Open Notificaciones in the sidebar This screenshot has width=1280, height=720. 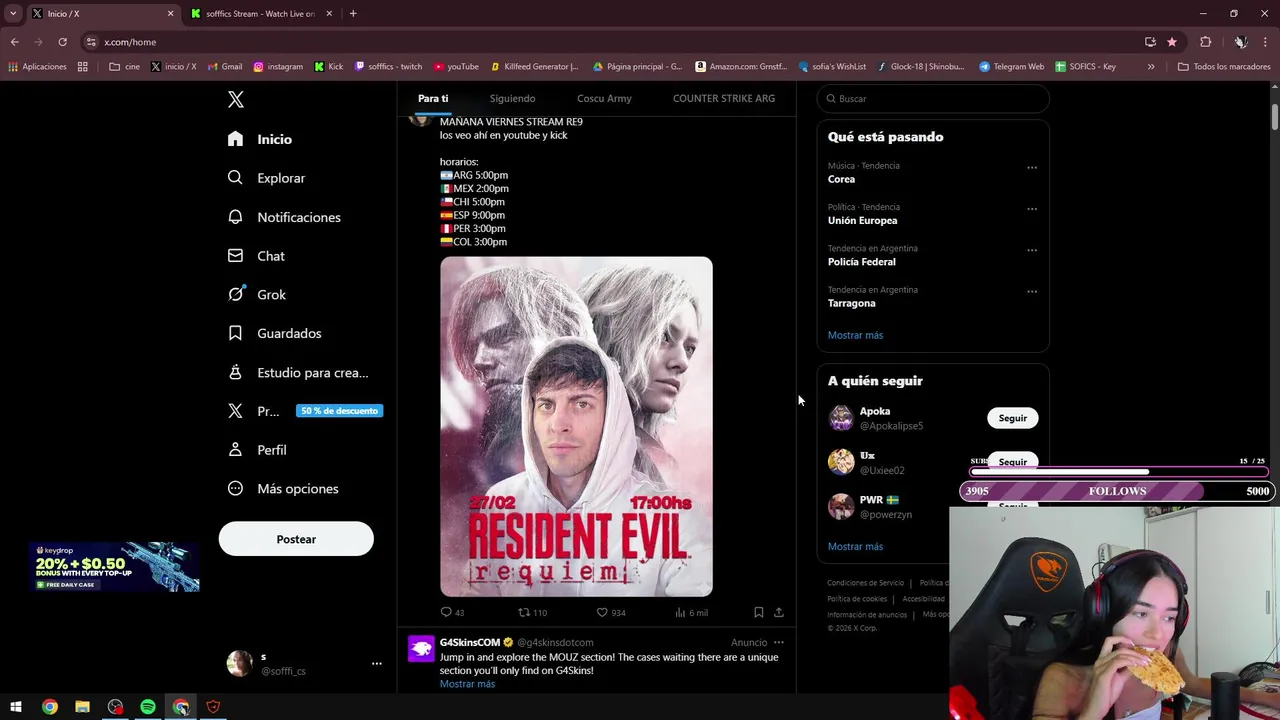[284, 217]
